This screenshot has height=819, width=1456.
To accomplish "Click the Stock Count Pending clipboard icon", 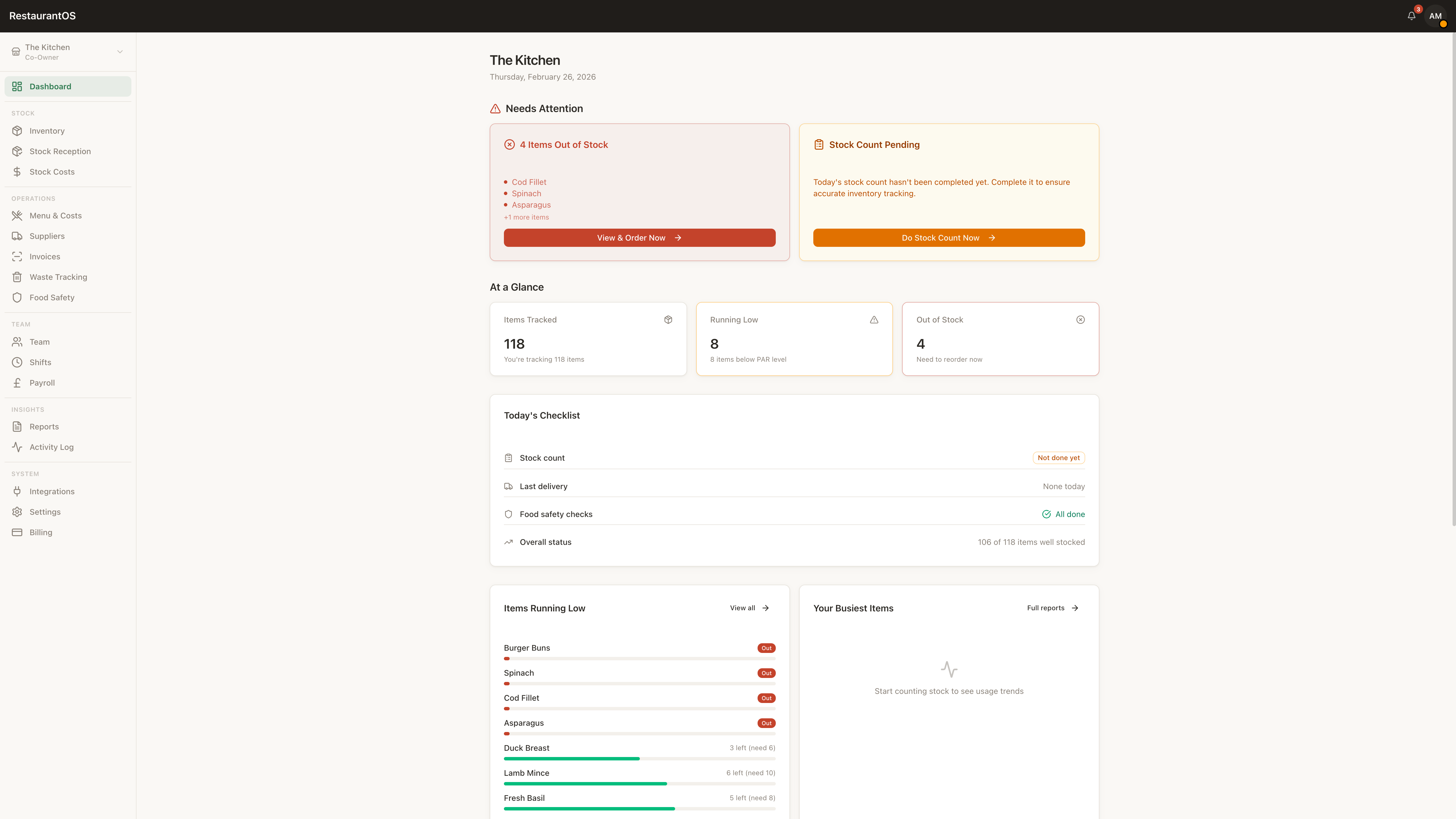I will pos(818,145).
